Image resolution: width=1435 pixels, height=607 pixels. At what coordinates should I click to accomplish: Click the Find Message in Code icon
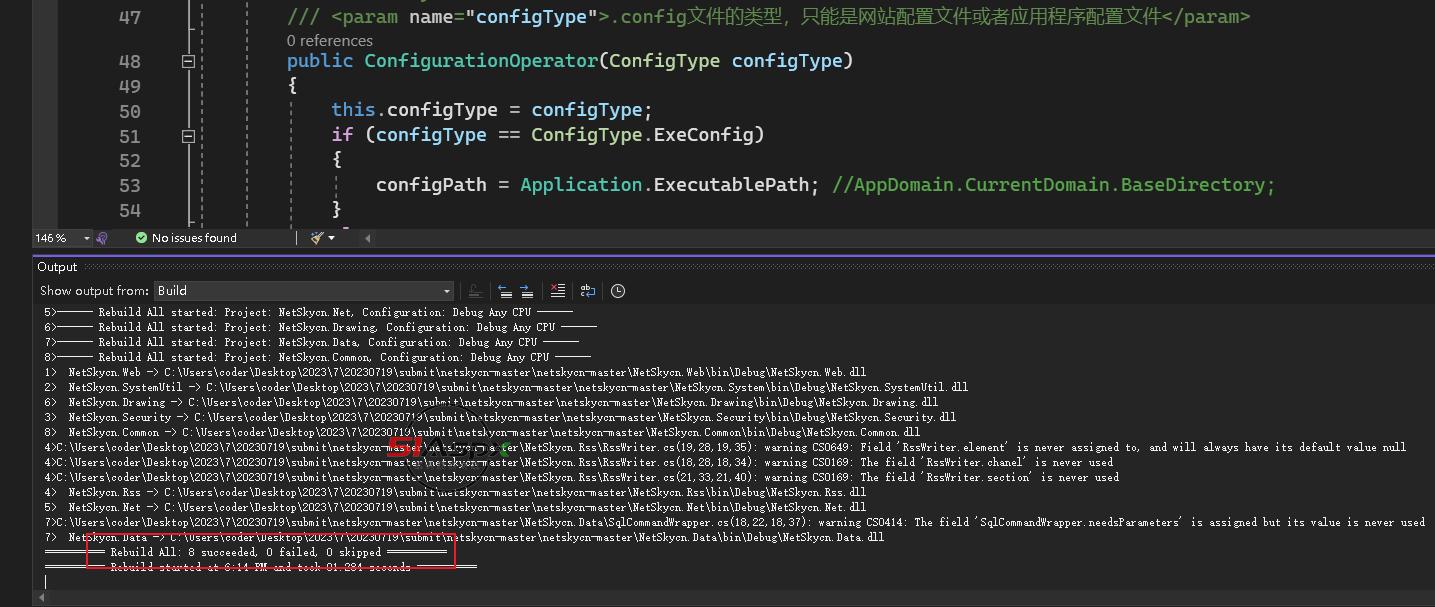click(x=475, y=291)
